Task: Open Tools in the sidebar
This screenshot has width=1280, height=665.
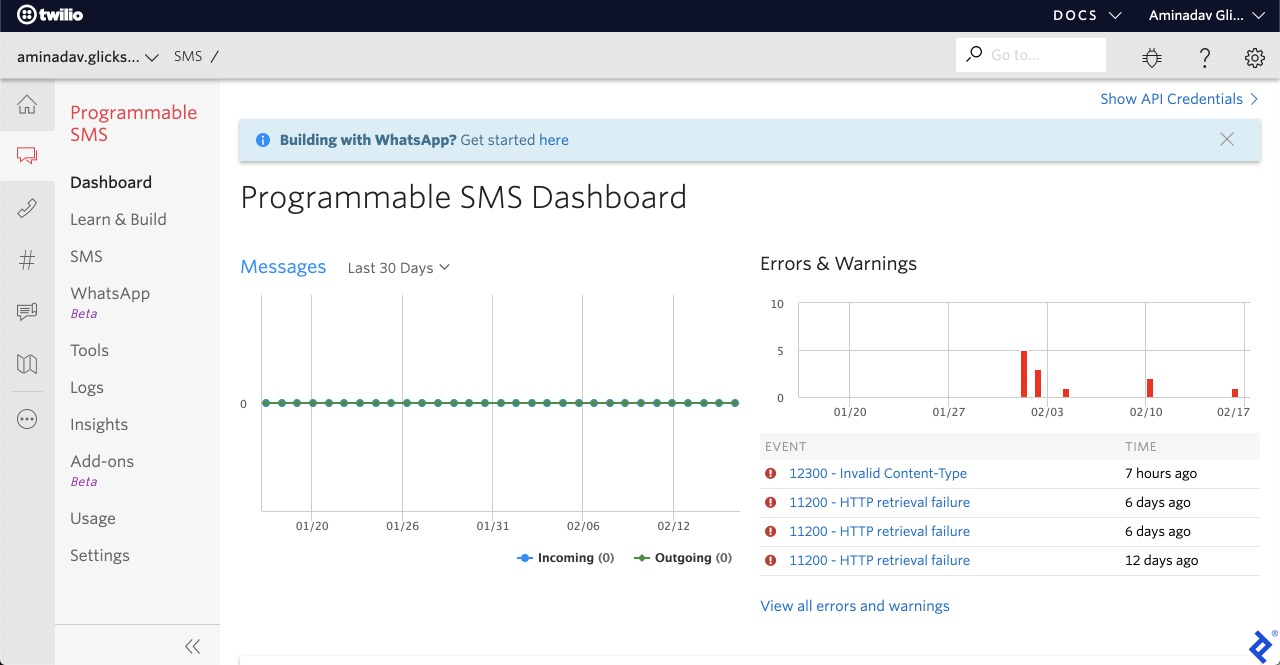Action: coord(89,350)
